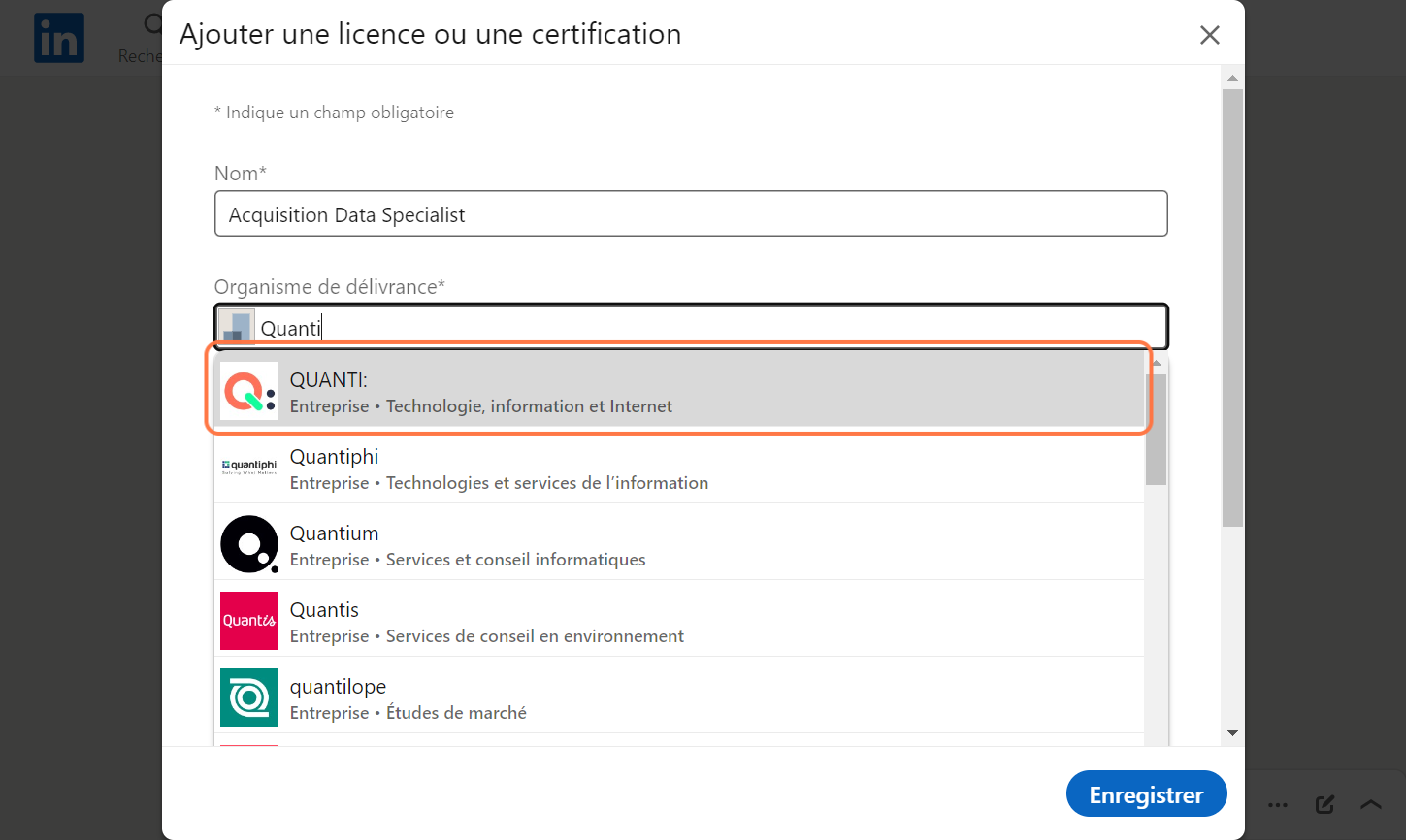The width and height of the screenshot is (1406, 840).
Task: Click the edit pencil icon behind the dialog
Action: [1324, 804]
